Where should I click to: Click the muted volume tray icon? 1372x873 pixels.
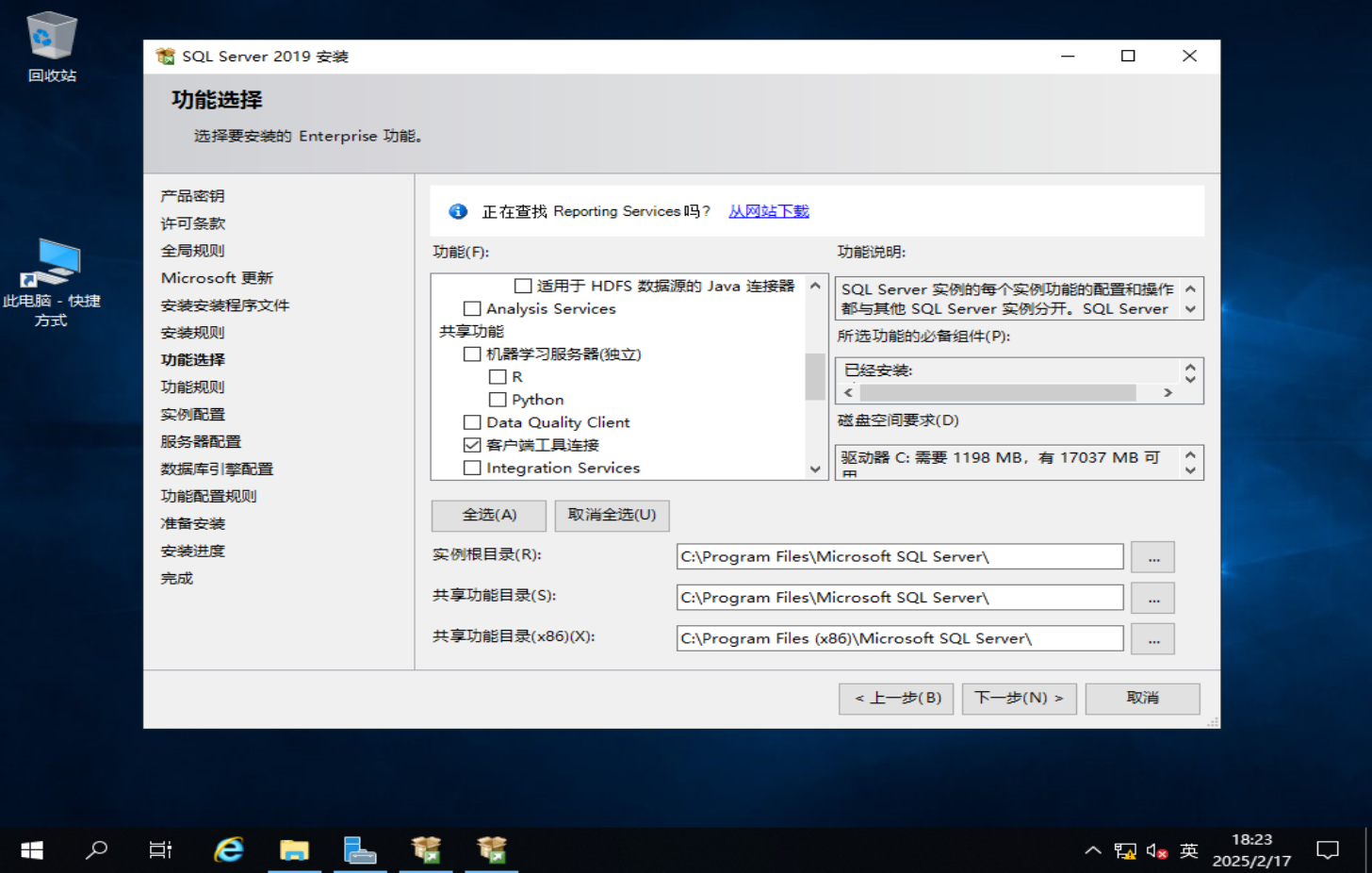click(1157, 850)
